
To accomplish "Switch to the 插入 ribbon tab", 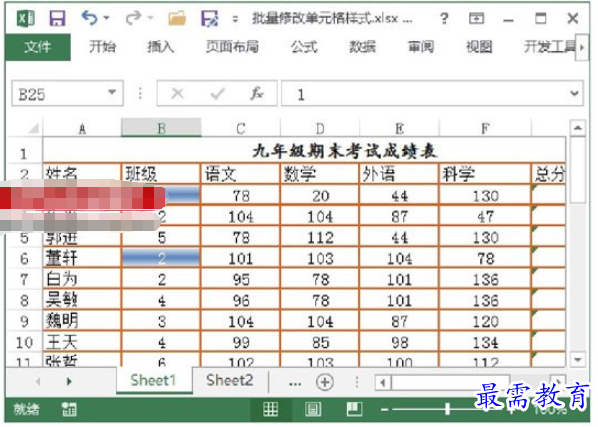I will (161, 47).
